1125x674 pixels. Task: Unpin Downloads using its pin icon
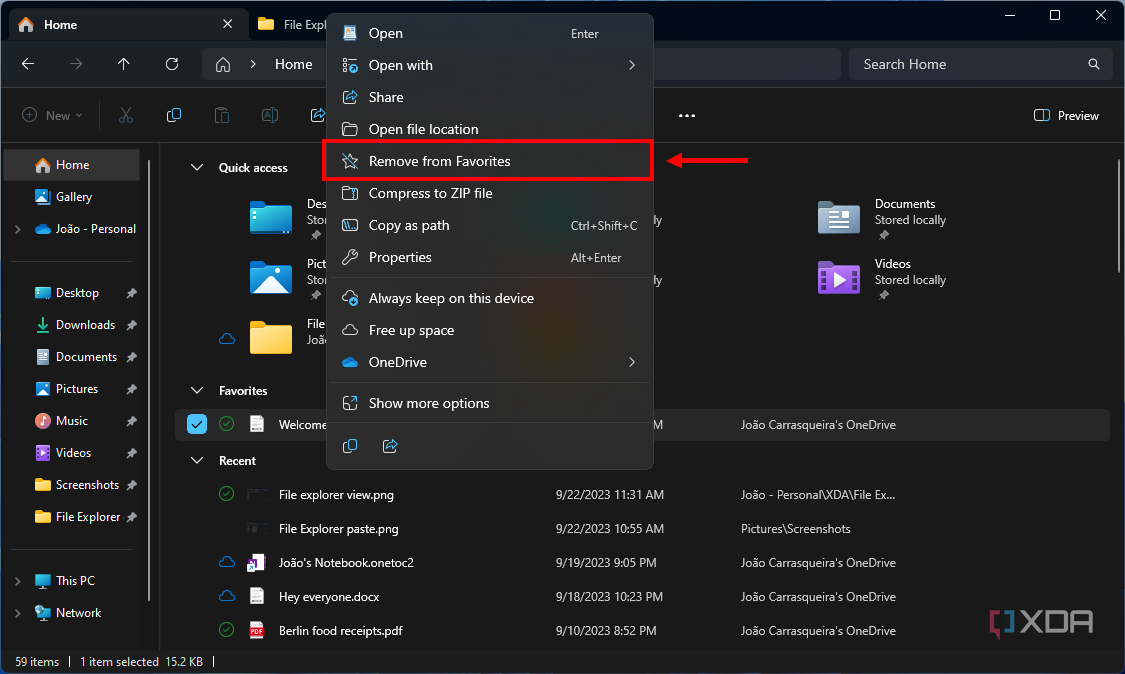click(131, 324)
